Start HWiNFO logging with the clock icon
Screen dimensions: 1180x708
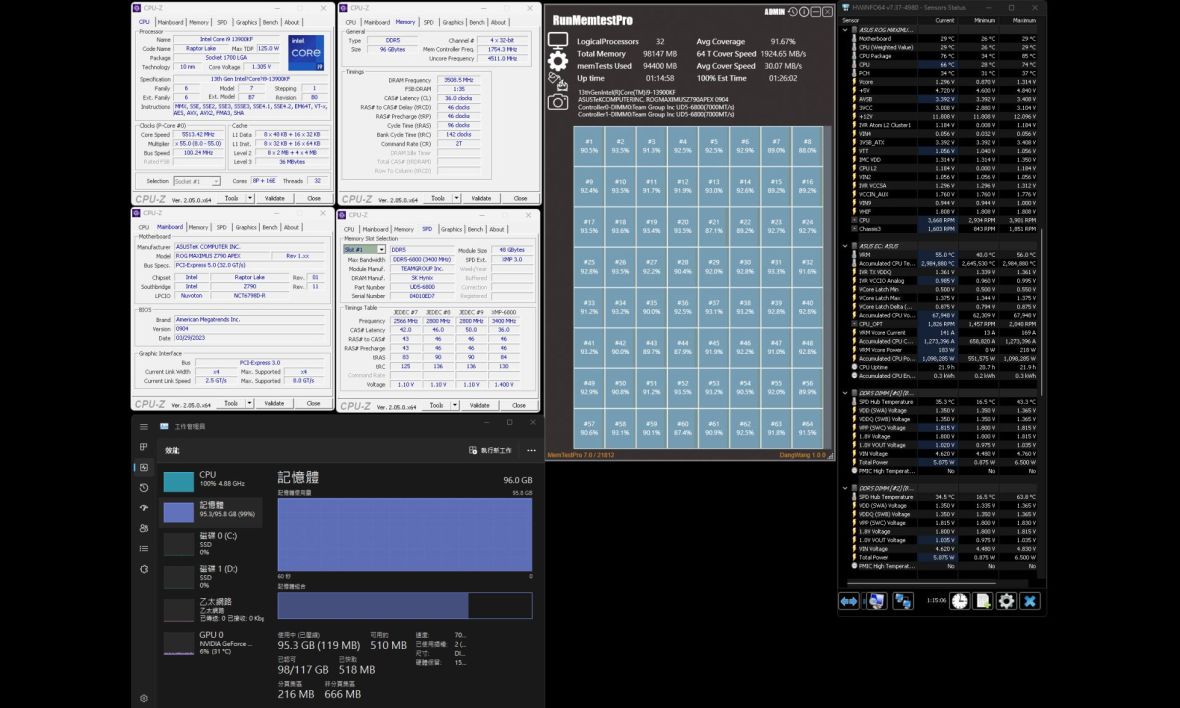(x=960, y=601)
